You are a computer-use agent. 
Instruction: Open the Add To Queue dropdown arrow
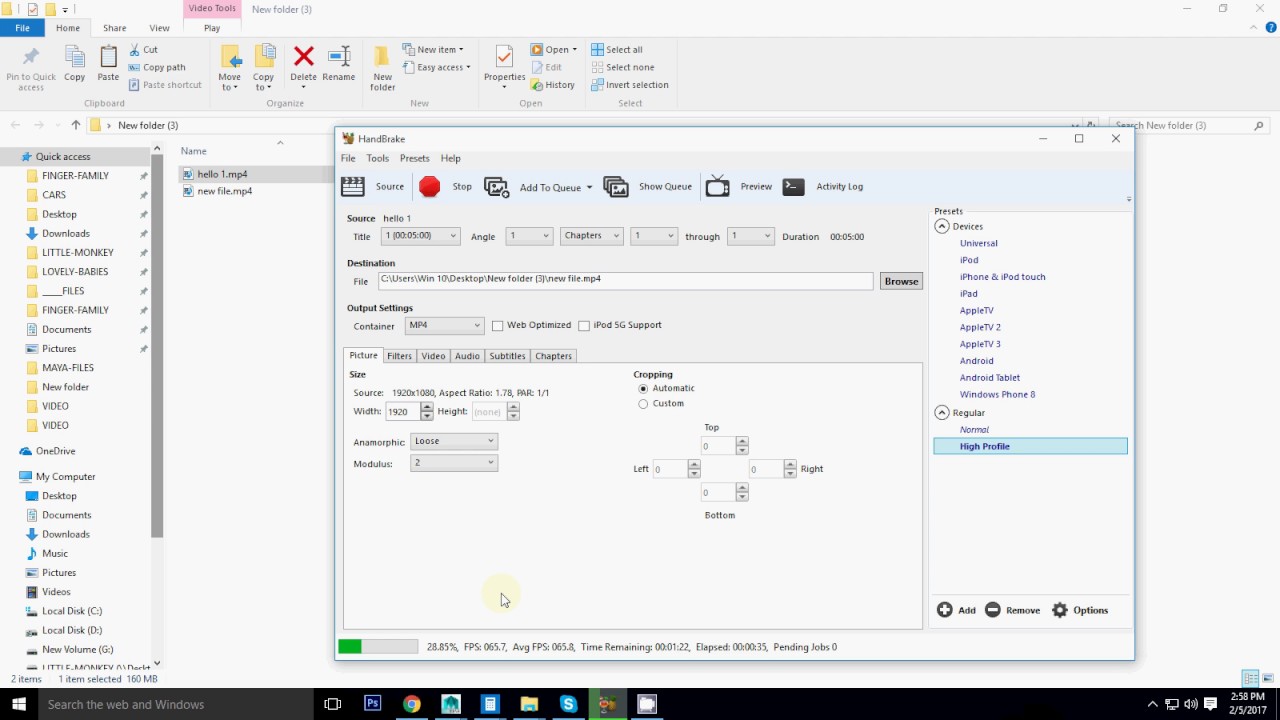coord(589,188)
